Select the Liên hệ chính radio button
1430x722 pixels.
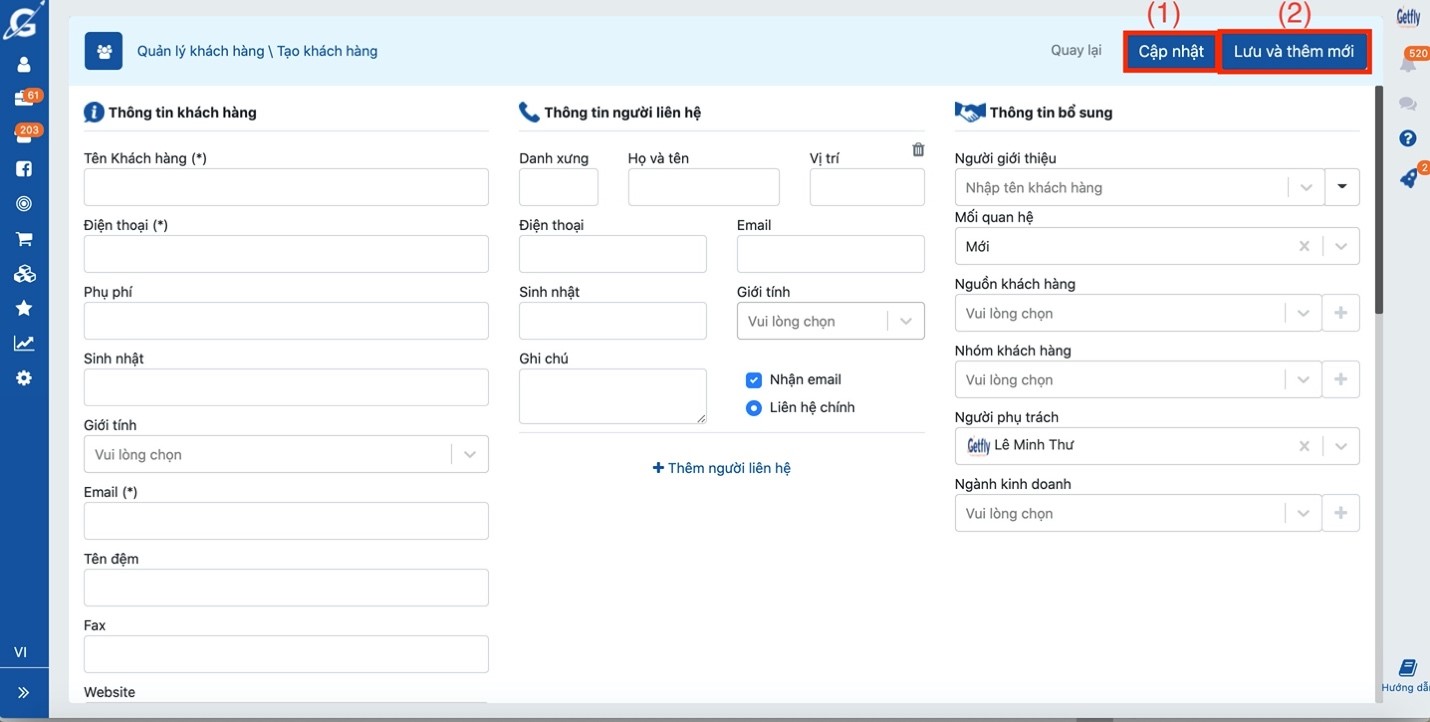754,408
